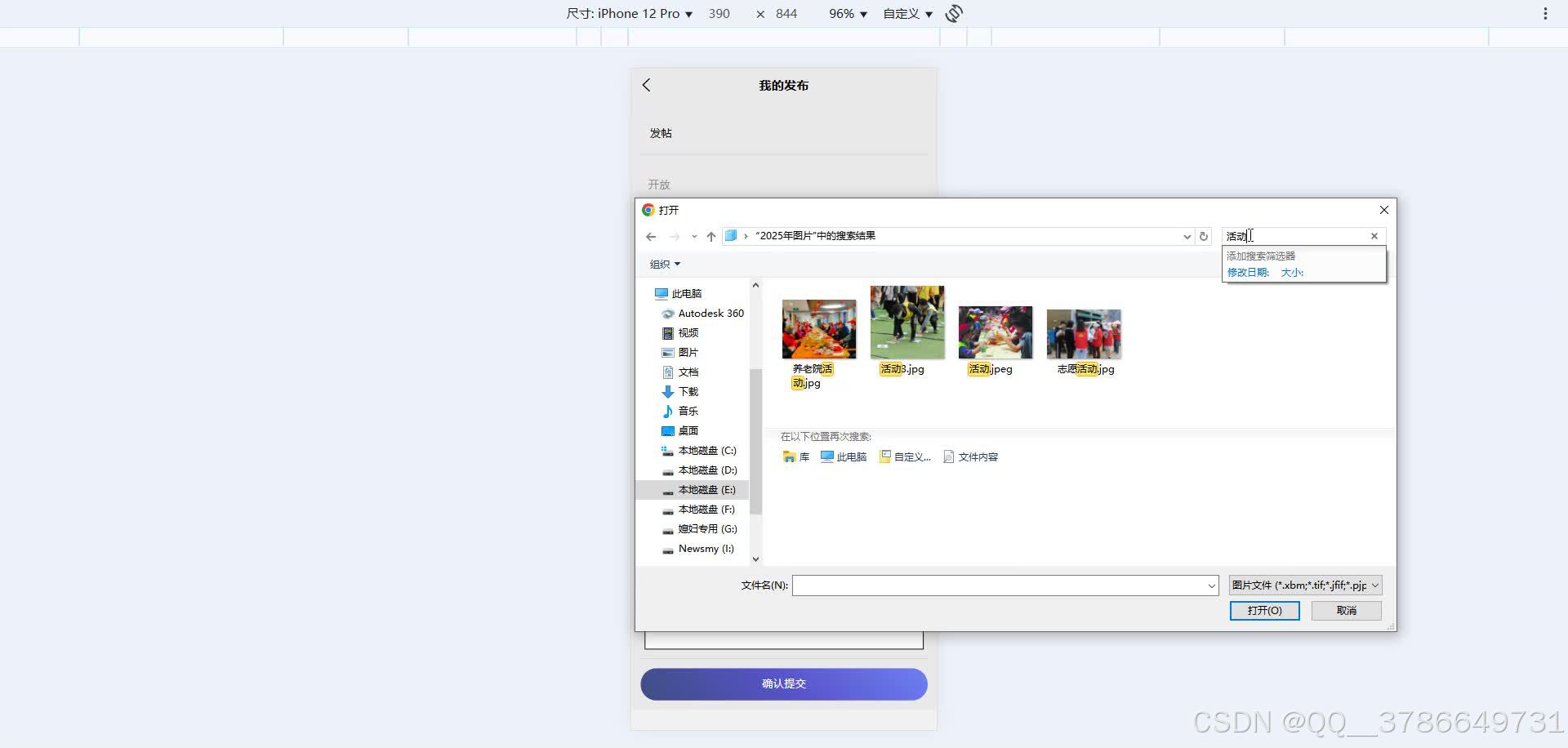Rotate the device orientation in DevTools toolbar
1568x748 pixels.
953,13
